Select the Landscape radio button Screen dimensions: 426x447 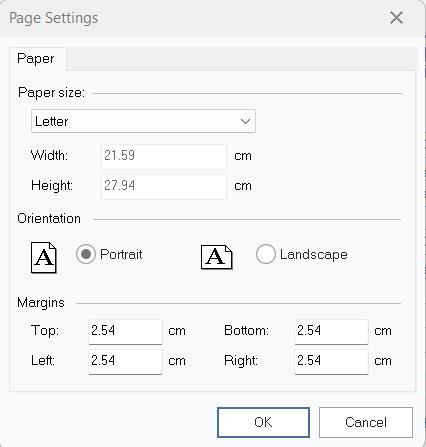[266, 254]
